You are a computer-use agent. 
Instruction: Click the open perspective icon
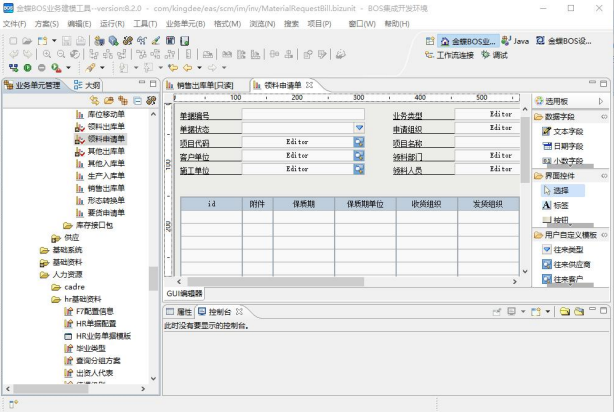point(430,41)
